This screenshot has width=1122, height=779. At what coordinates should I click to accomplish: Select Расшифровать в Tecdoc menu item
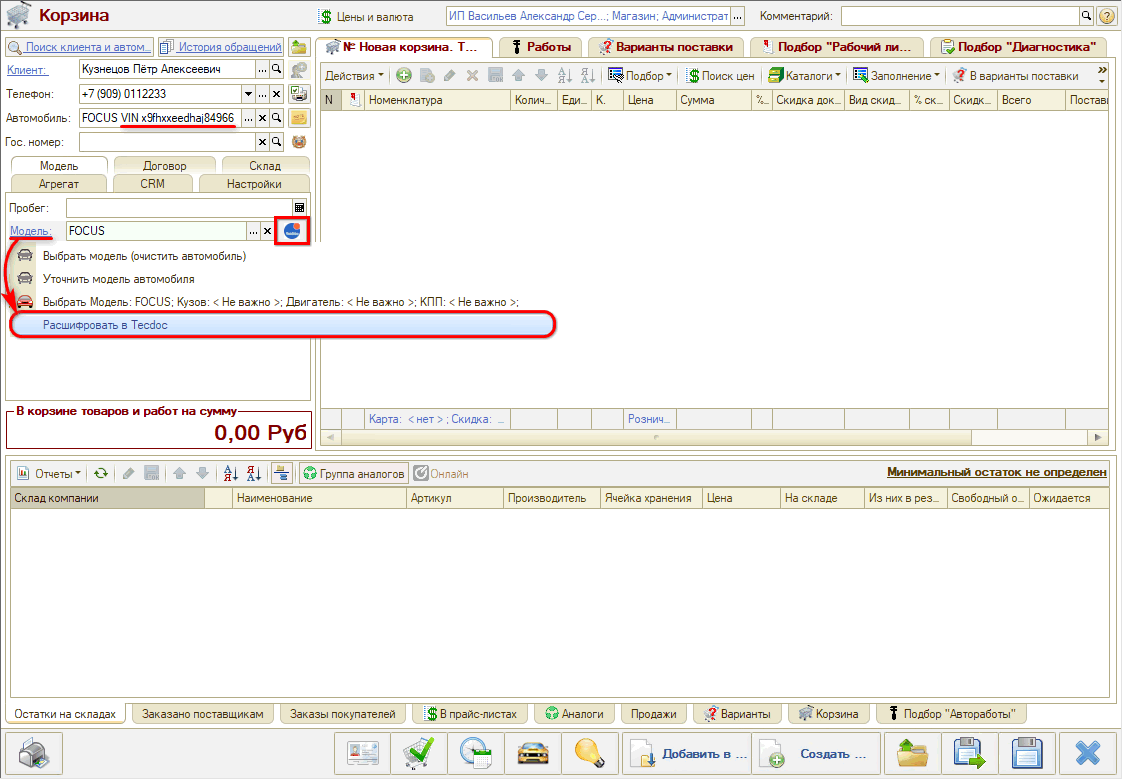280,324
